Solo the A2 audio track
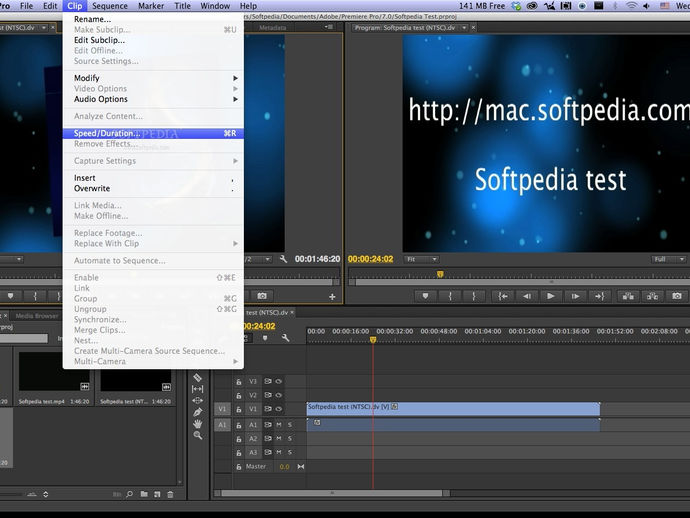 (290, 439)
